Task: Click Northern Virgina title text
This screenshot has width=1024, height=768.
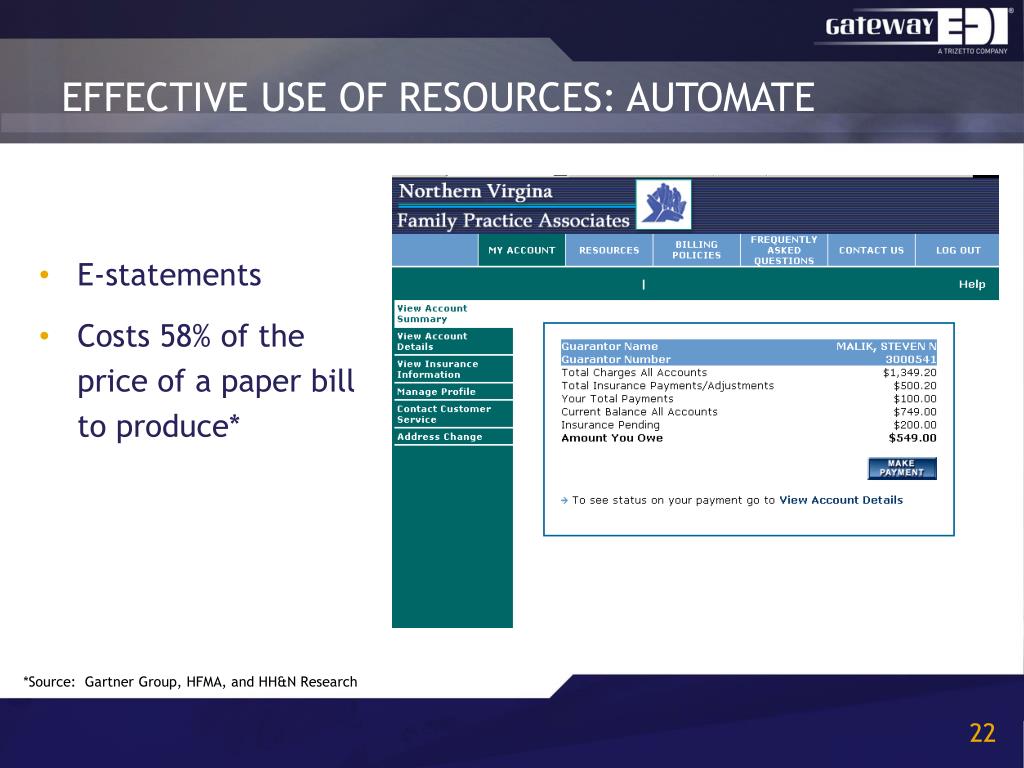Action: 475,191
